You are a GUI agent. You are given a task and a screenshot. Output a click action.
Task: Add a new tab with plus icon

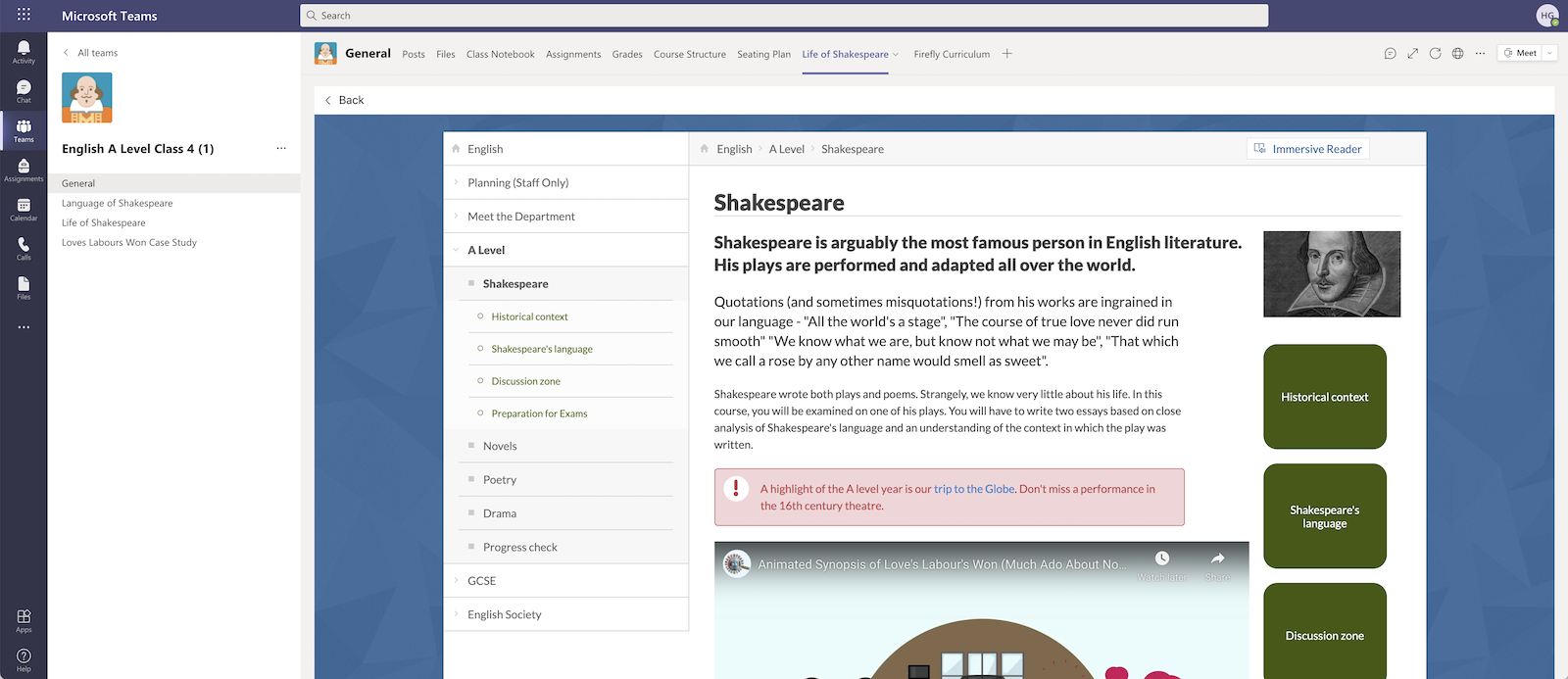click(x=1006, y=54)
